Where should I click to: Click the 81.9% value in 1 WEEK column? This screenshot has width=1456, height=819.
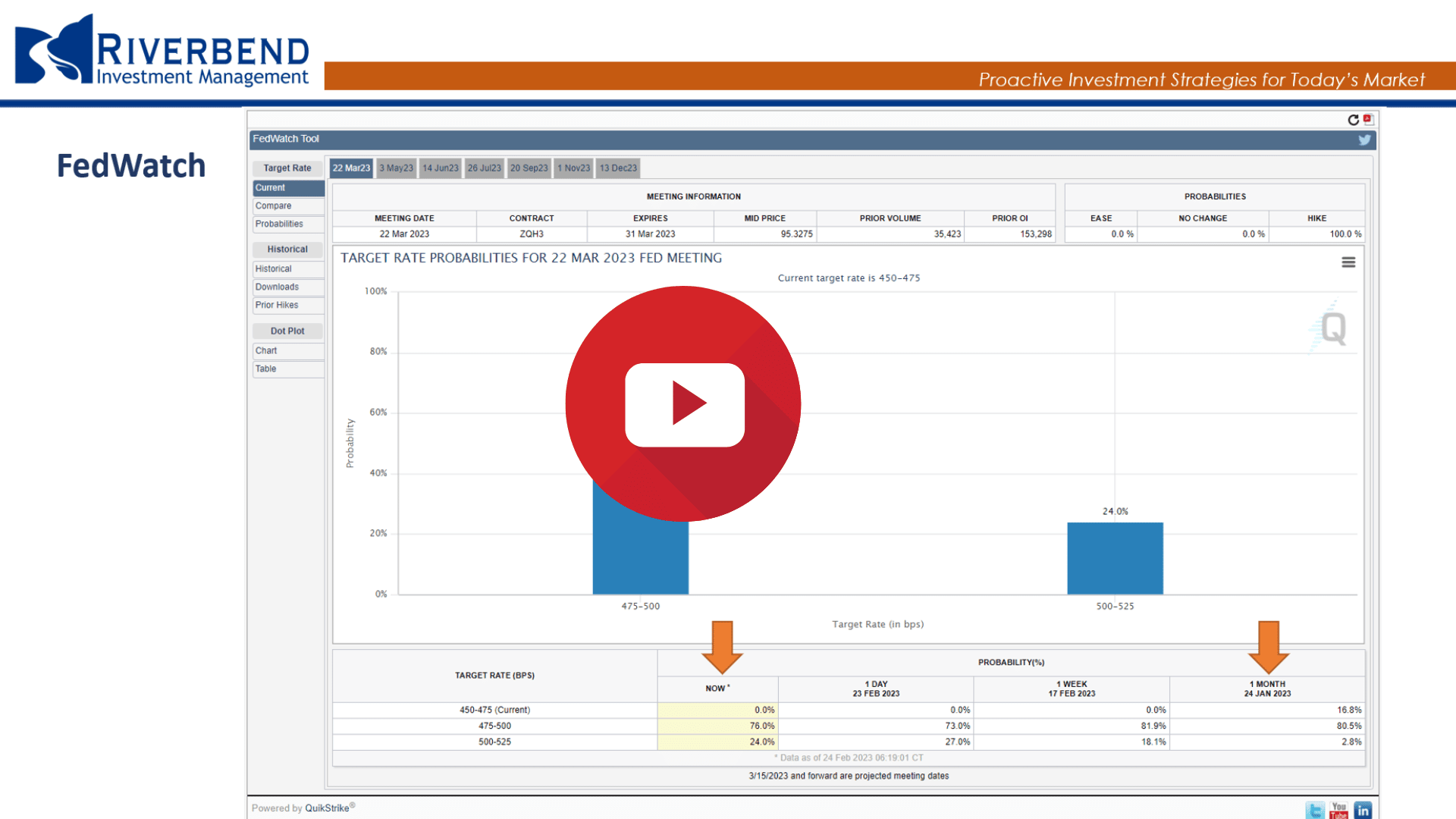point(1153,726)
